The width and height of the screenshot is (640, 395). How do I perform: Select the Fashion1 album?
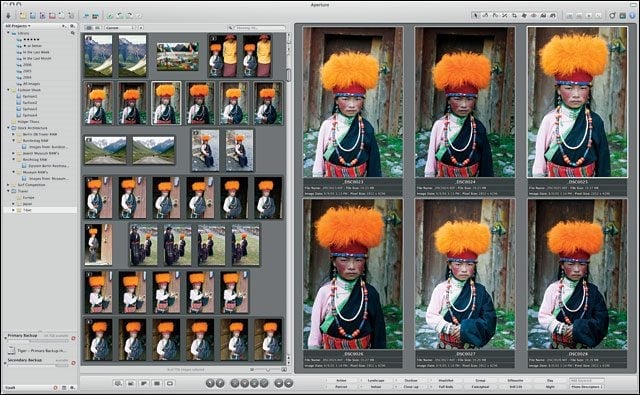[29, 96]
